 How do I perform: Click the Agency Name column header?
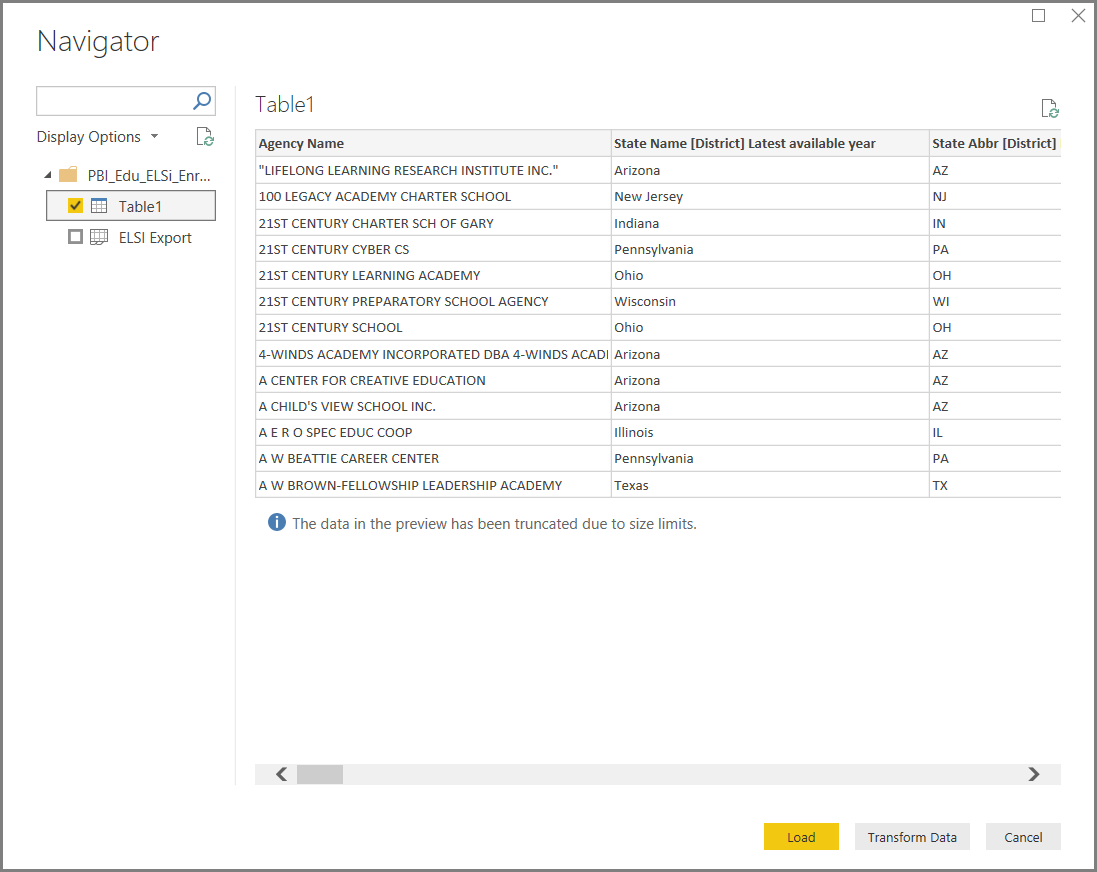coord(433,143)
